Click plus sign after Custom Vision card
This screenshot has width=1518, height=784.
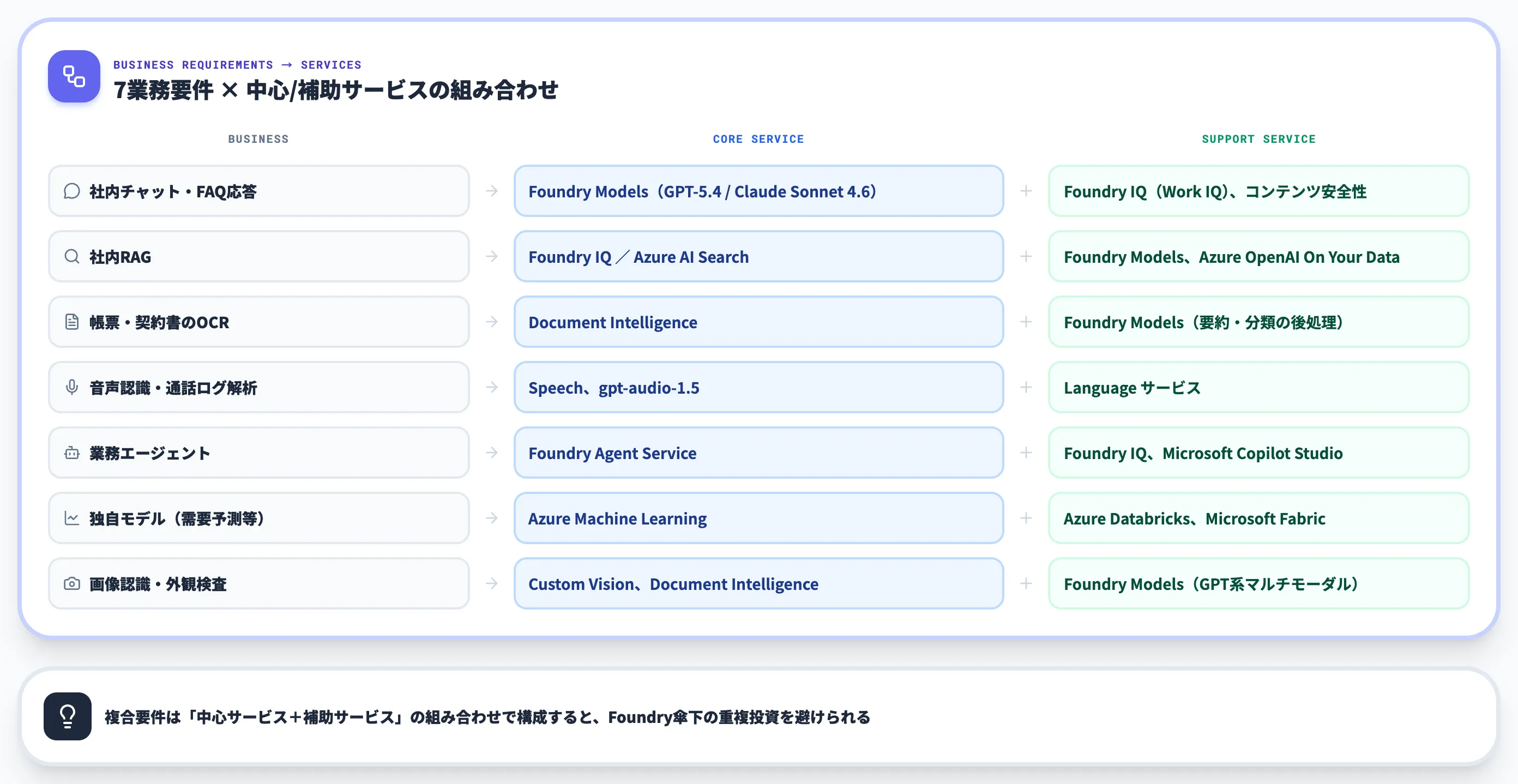coord(1026,583)
